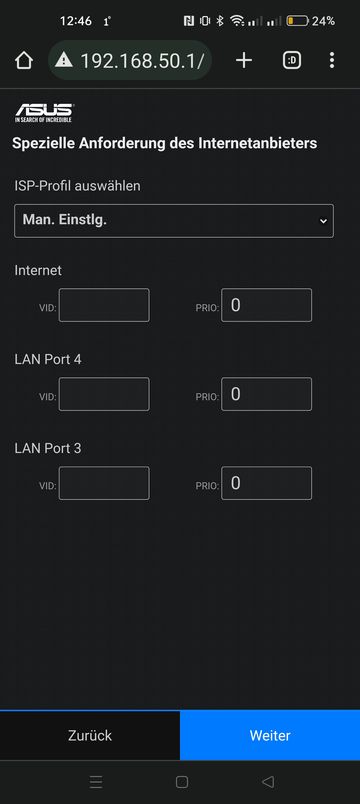Open the tab switcher icon
Screen dimensions: 360x804
pos(292,61)
